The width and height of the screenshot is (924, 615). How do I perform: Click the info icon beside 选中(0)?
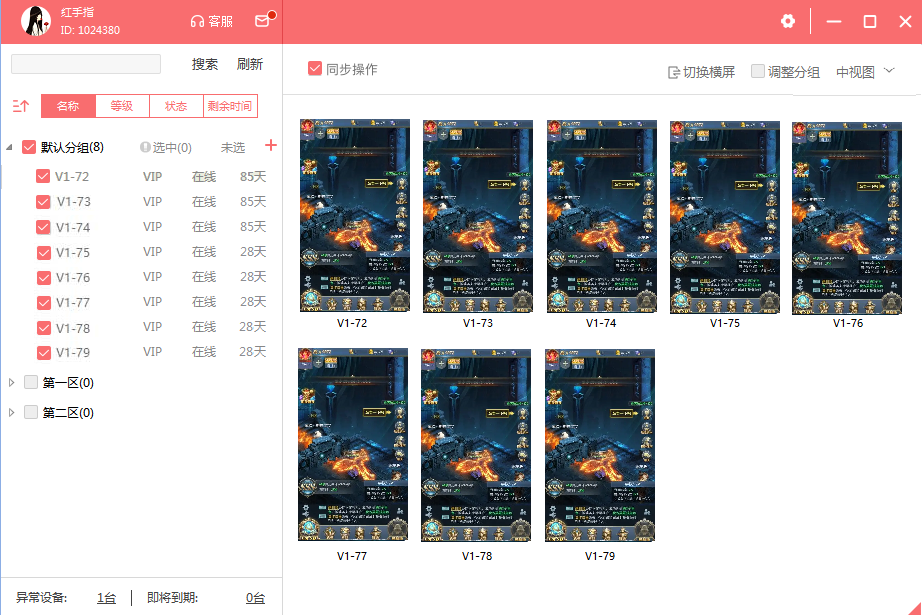[x=145, y=147]
